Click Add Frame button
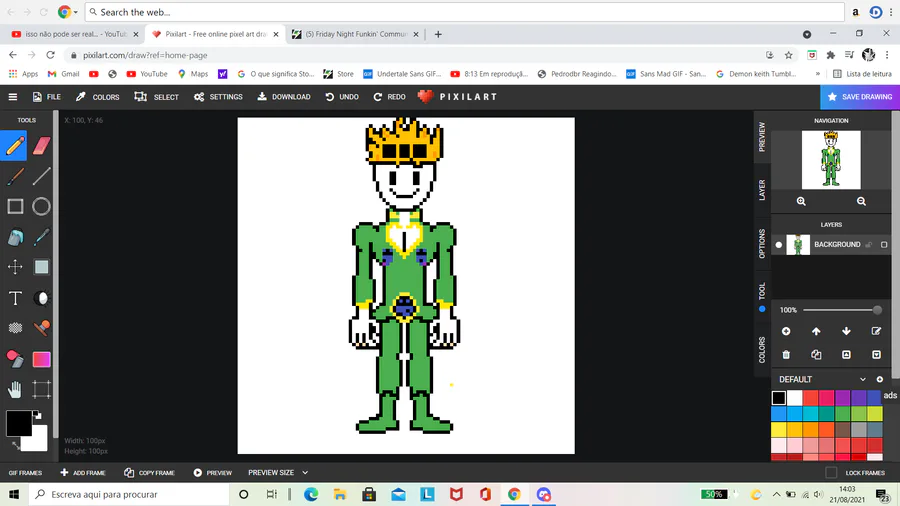The image size is (900, 506). coord(83,473)
